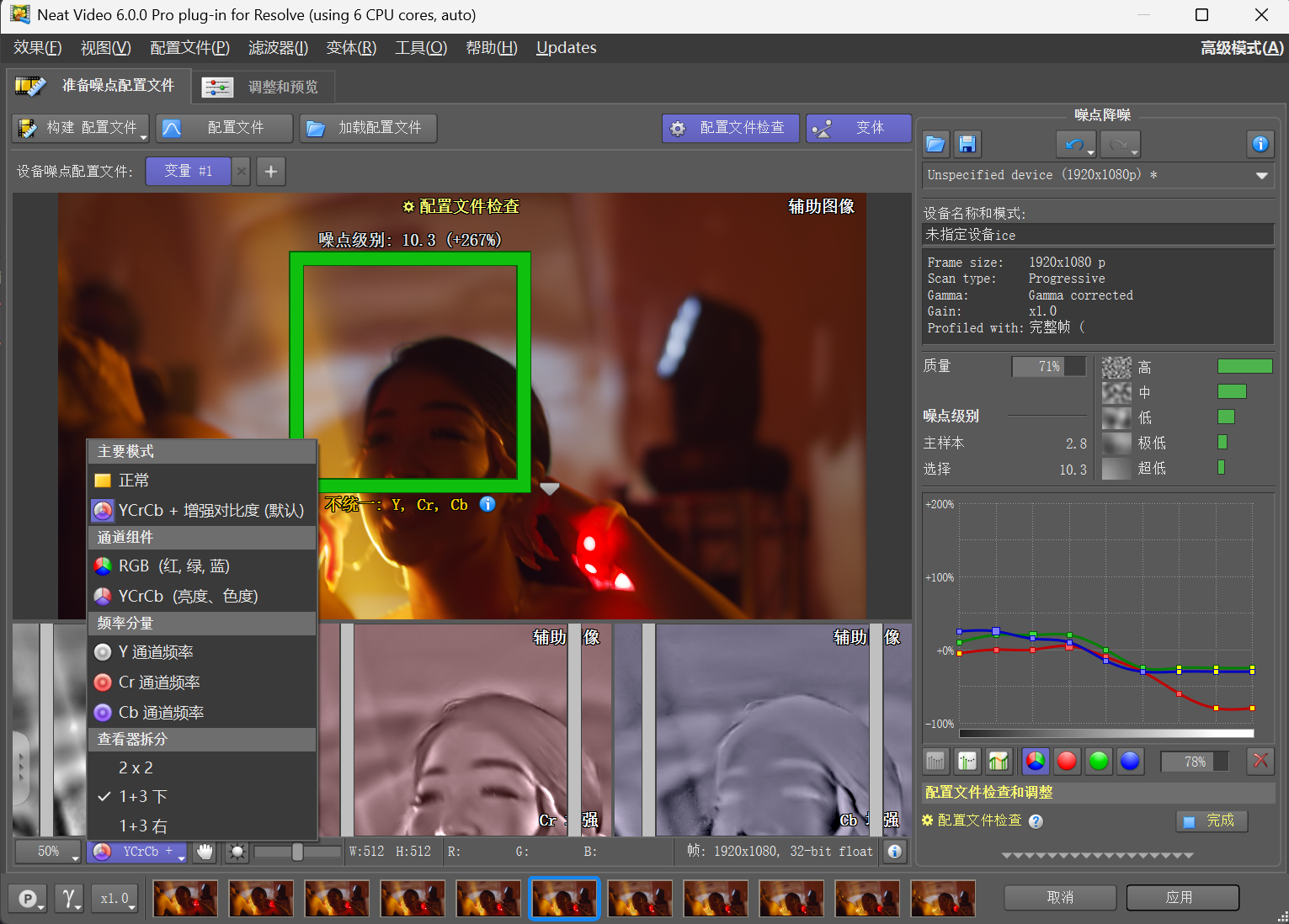Screen dimensions: 1289x924
Task: Show only the red channel curve
Action: coord(1067,762)
